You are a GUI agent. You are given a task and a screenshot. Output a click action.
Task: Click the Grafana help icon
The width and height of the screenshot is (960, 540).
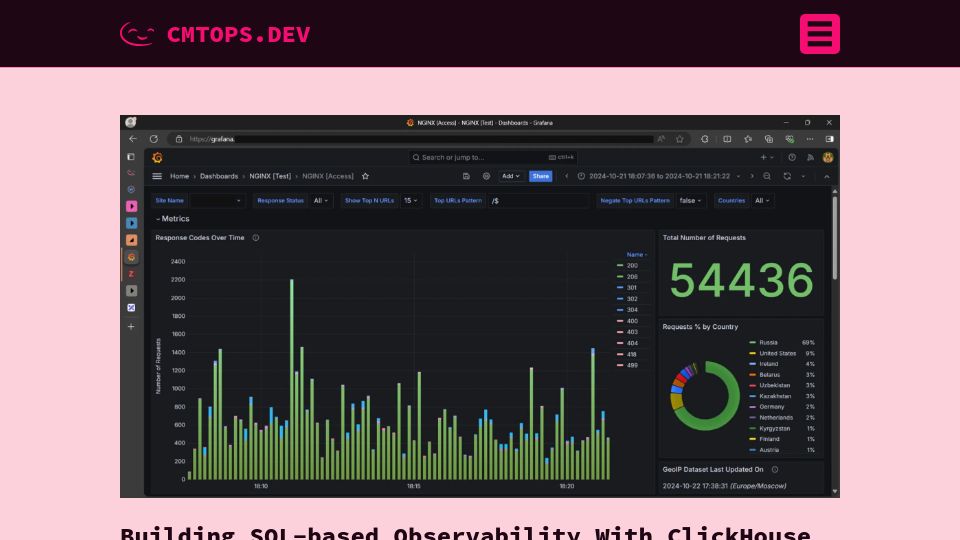point(792,157)
